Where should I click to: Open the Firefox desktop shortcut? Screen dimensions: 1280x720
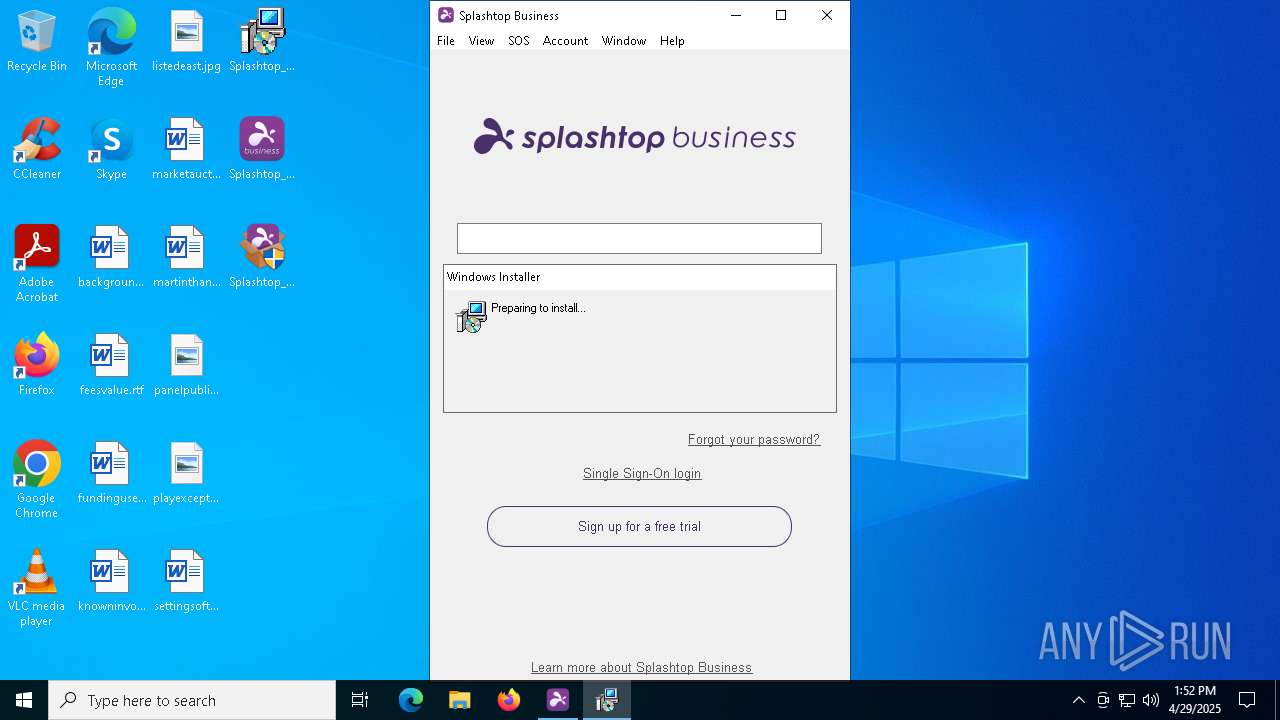pos(37,366)
